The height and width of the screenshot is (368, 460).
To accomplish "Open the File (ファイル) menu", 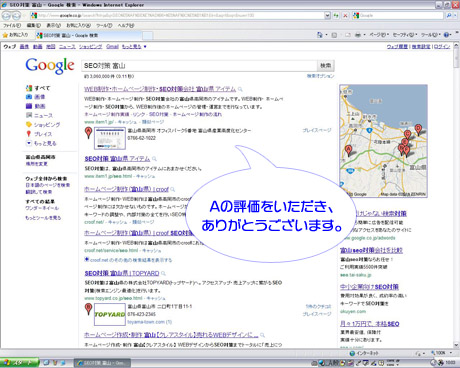I will click(x=12, y=25).
